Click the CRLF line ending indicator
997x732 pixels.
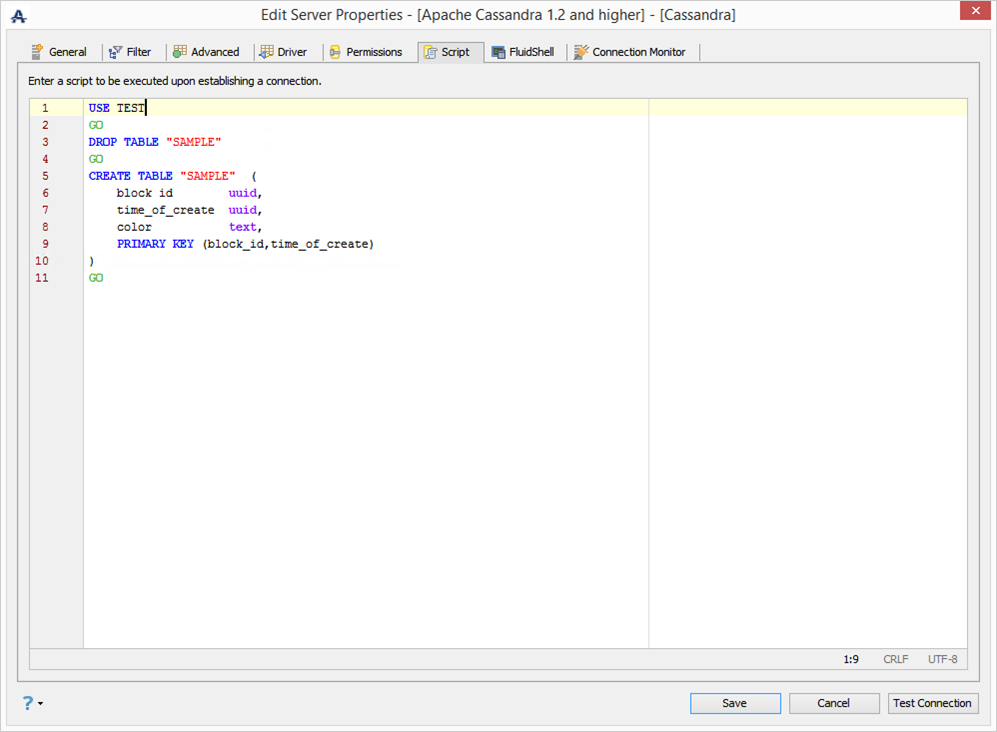(x=895, y=659)
